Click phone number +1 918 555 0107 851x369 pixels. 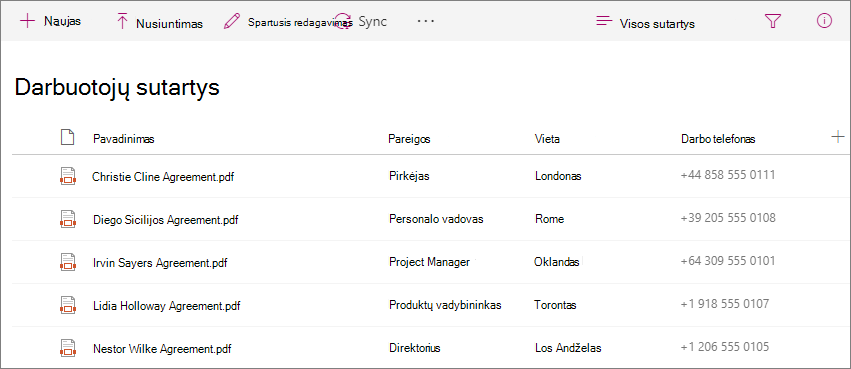[725, 304]
